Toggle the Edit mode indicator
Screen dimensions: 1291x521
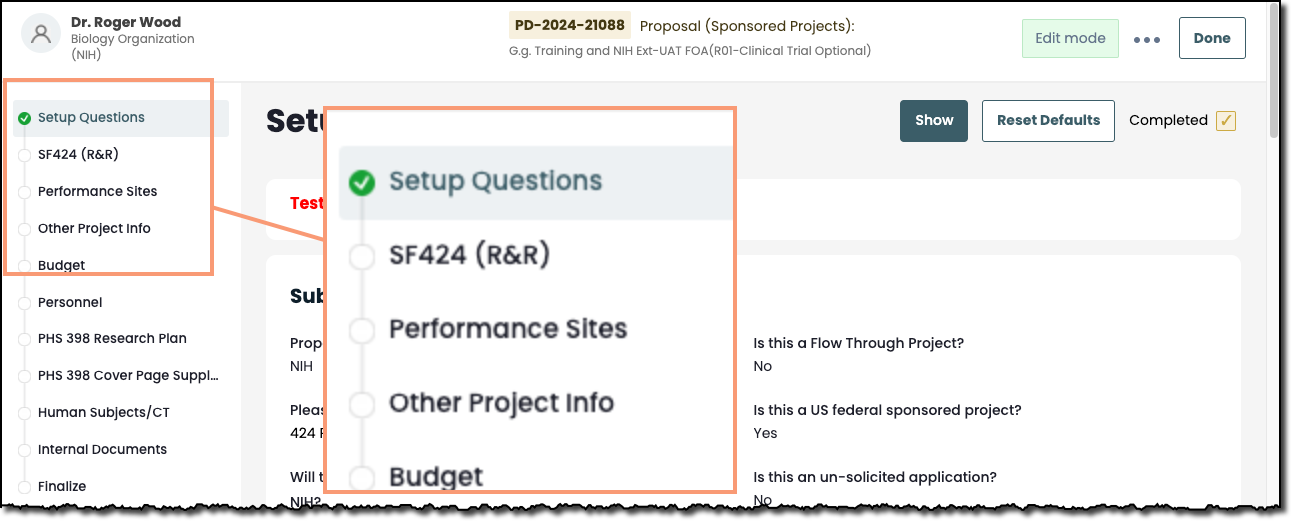click(x=1070, y=39)
